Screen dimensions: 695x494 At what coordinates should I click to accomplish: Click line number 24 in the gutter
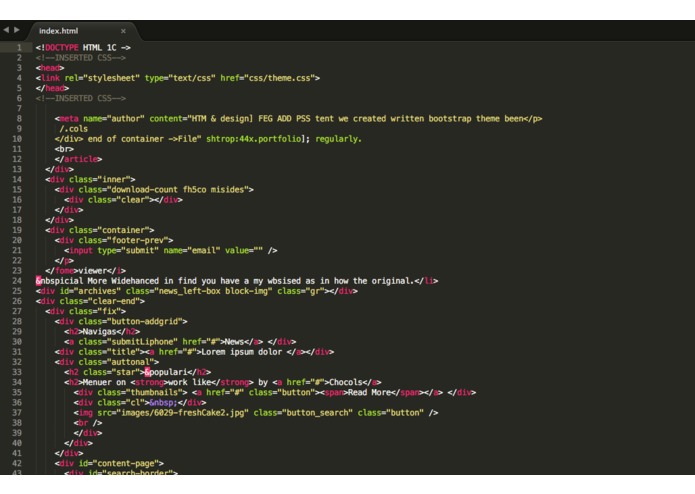[17, 281]
